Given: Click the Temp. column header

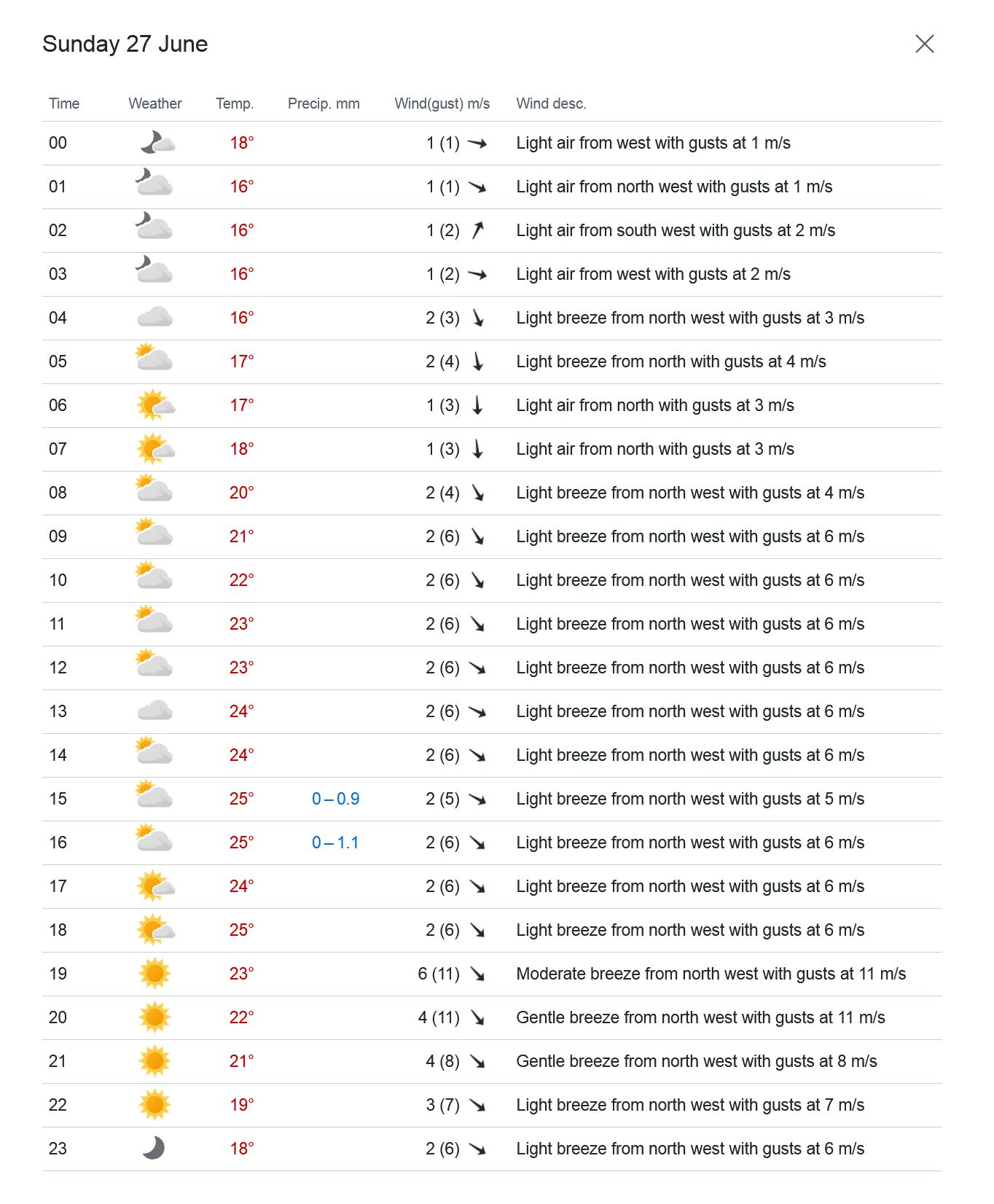Looking at the screenshot, I should tap(235, 103).
